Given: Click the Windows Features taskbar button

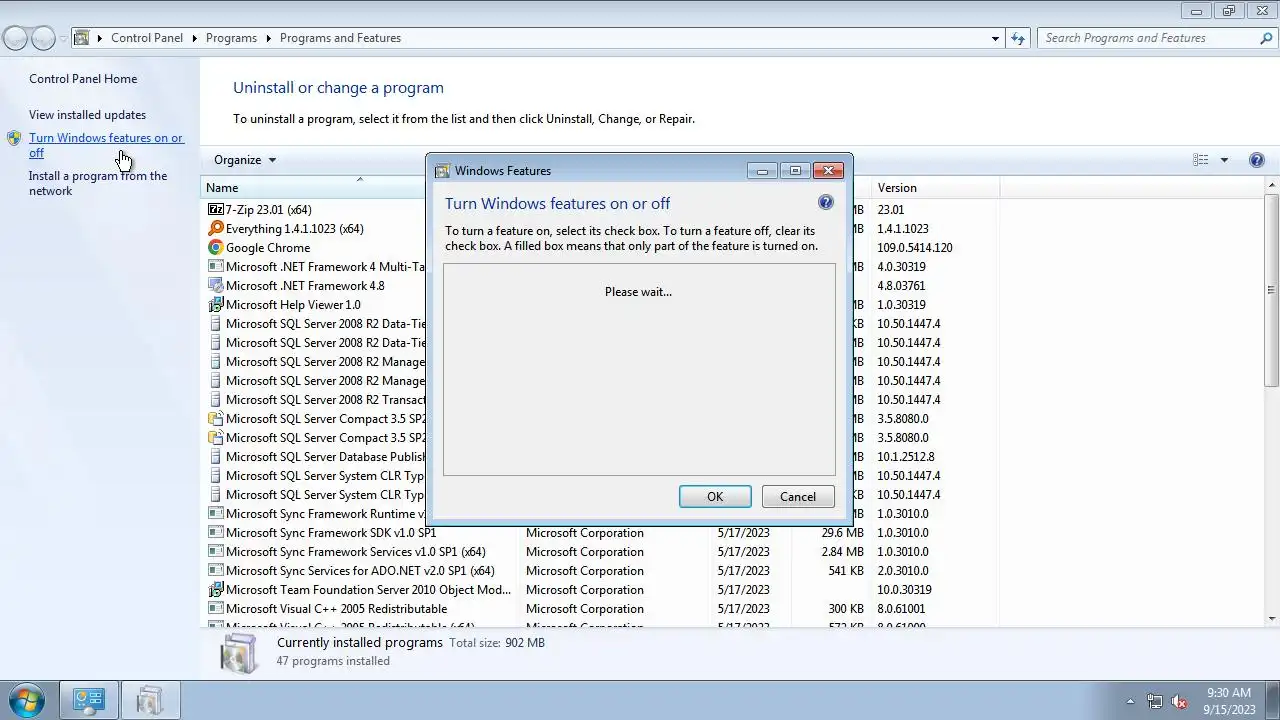Looking at the screenshot, I should coord(150,700).
